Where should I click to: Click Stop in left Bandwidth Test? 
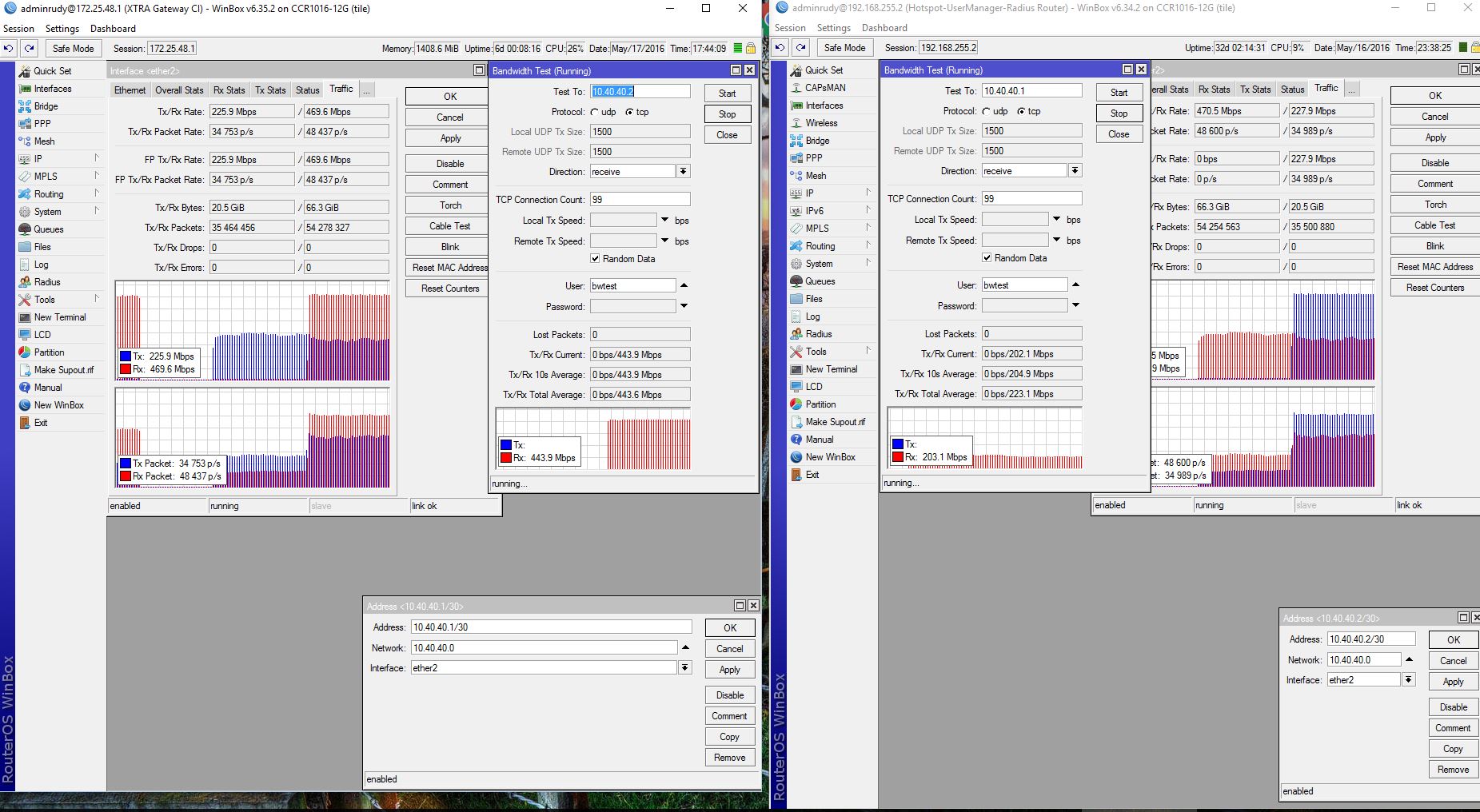(x=727, y=114)
